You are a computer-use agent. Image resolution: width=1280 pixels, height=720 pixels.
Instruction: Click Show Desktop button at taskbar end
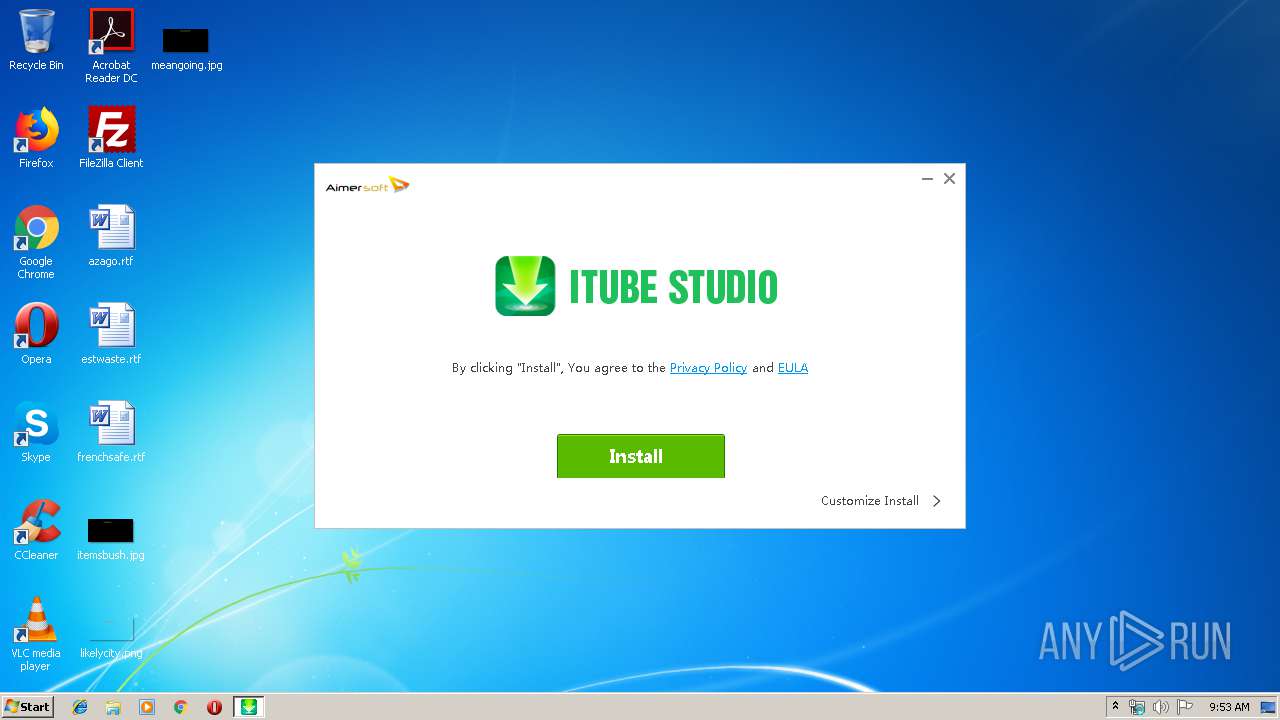[1270, 707]
